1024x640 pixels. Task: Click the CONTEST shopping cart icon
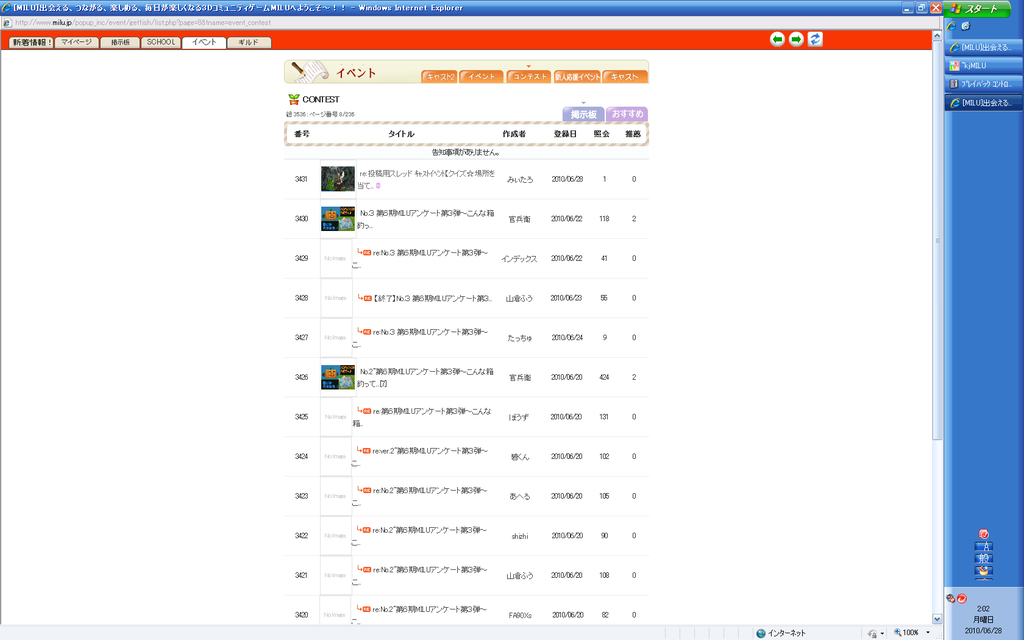pyautogui.click(x=293, y=99)
